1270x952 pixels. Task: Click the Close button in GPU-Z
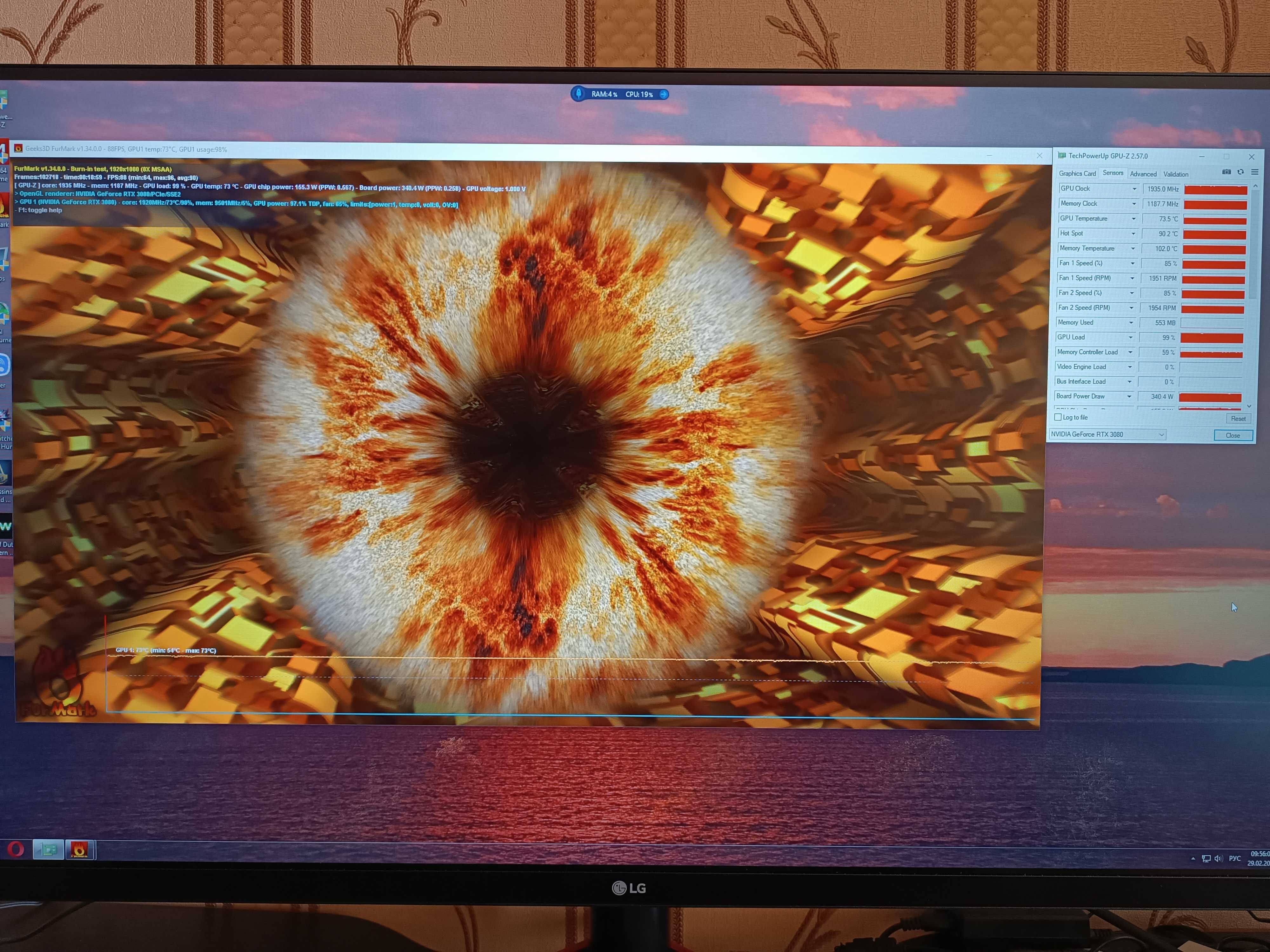coord(1233,435)
